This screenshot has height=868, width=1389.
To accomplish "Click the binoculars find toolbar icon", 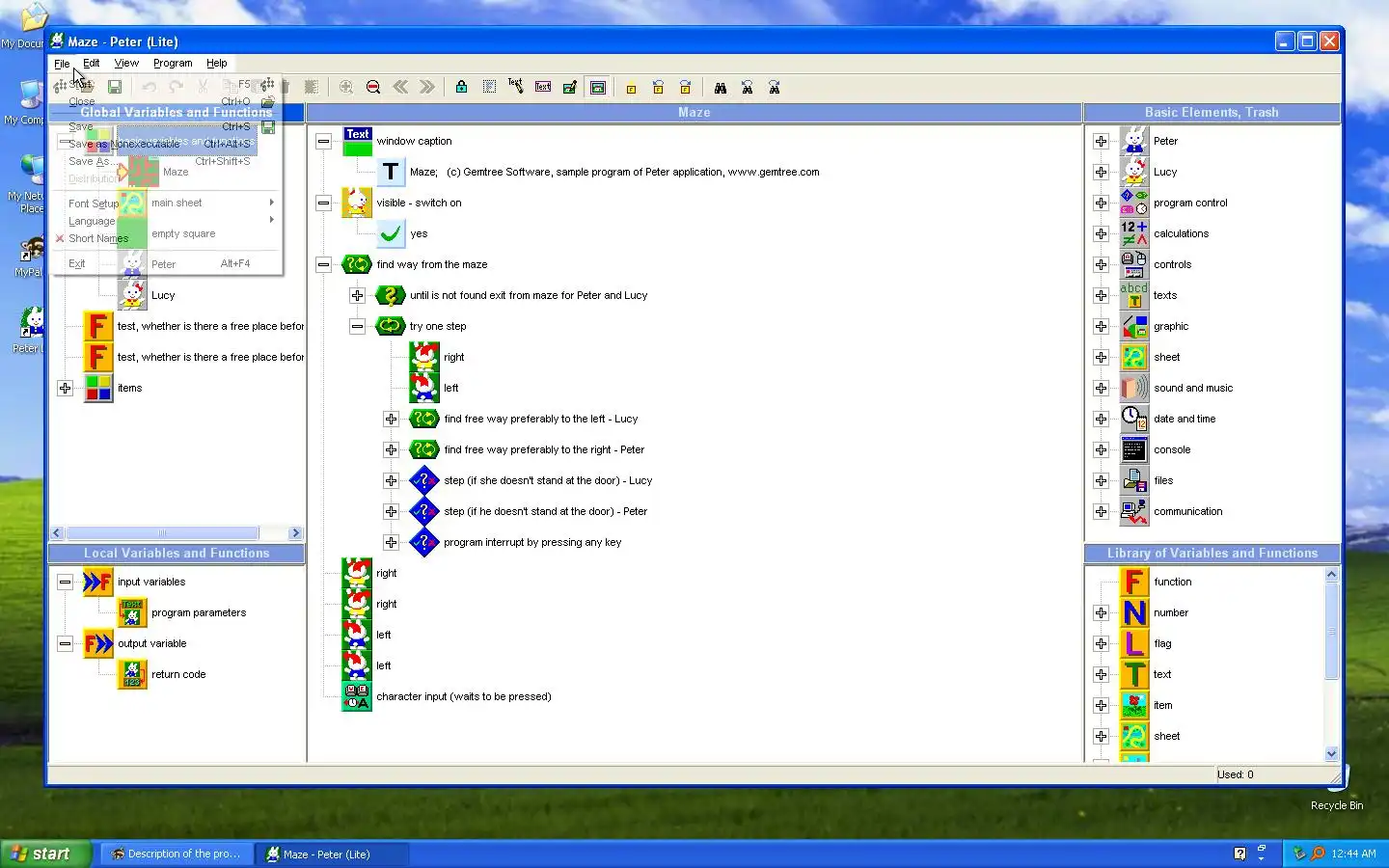I will [x=721, y=88].
